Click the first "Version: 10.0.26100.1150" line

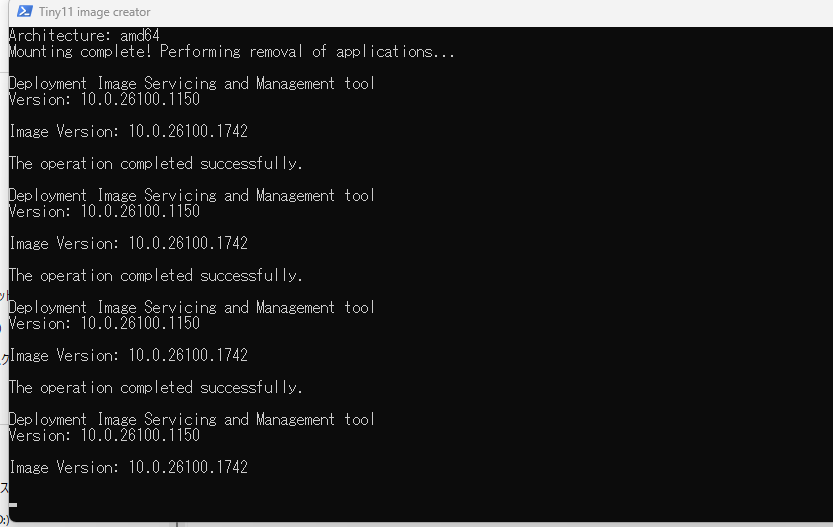pos(104,99)
